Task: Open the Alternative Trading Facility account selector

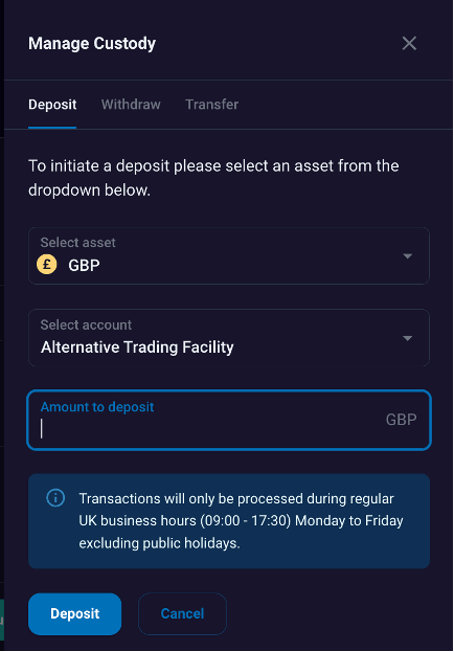Action: tap(229, 338)
